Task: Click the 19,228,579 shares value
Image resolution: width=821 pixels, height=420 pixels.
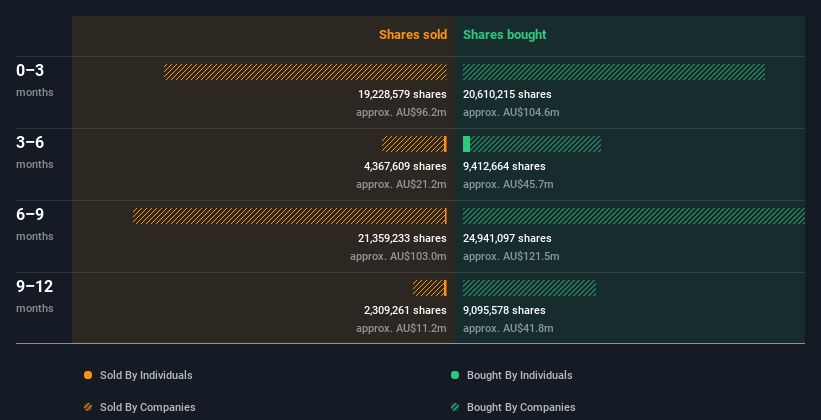Action: [402, 94]
